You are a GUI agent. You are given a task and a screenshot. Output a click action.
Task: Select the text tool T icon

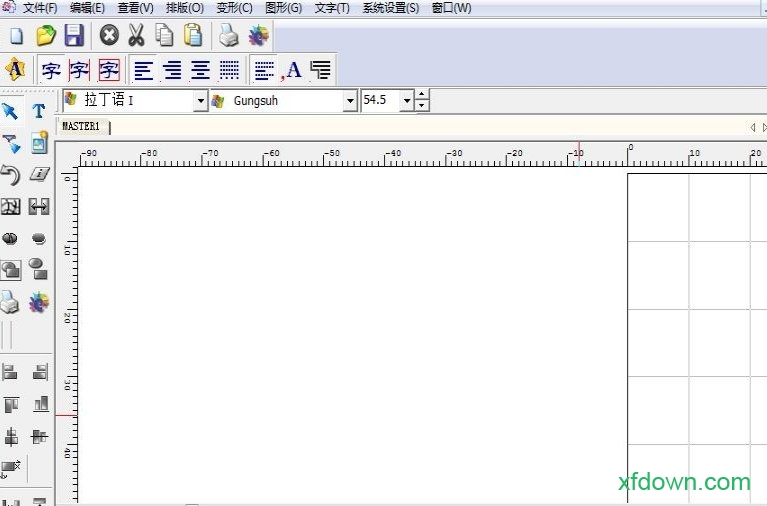pos(39,111)
